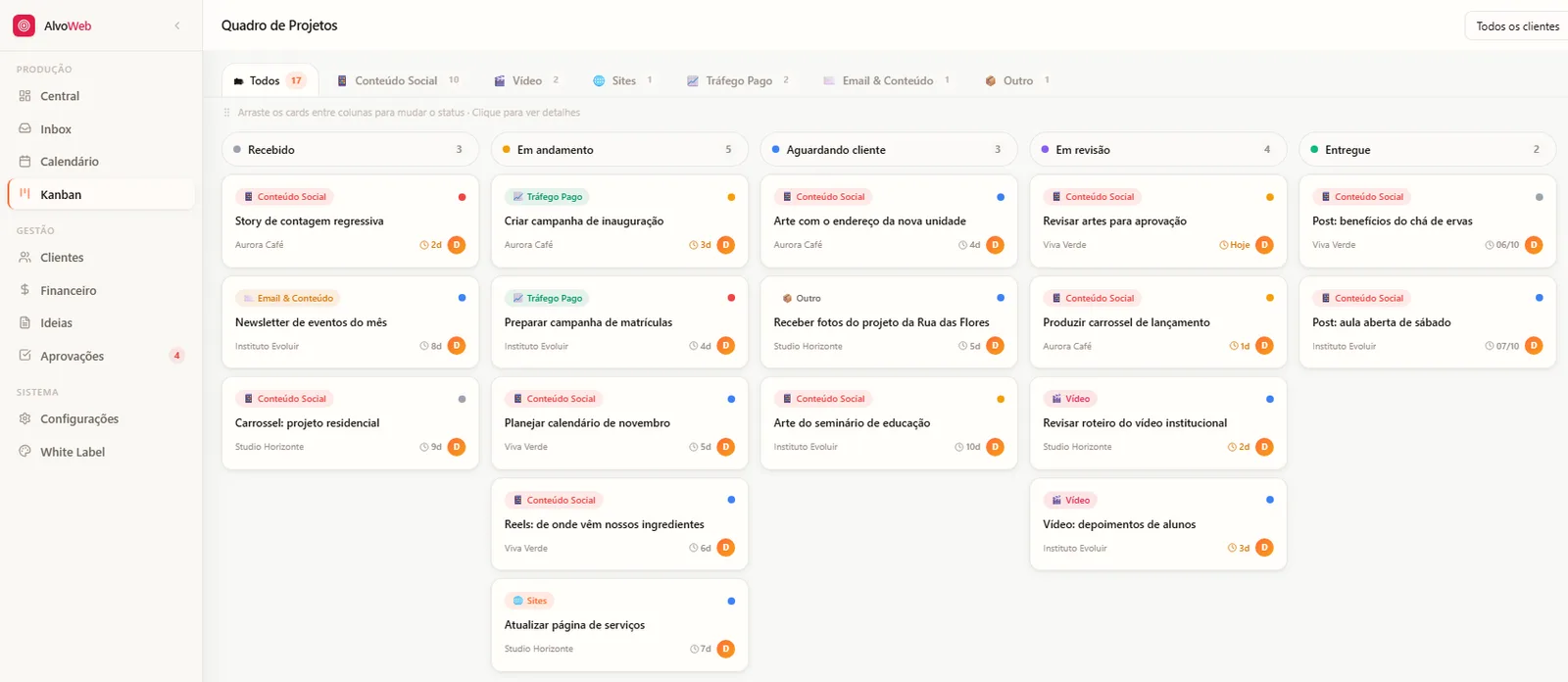Image resolution: width=1568 pixels, height=682 pixels.
Task: Select the Todos tab
Action: 269,80
